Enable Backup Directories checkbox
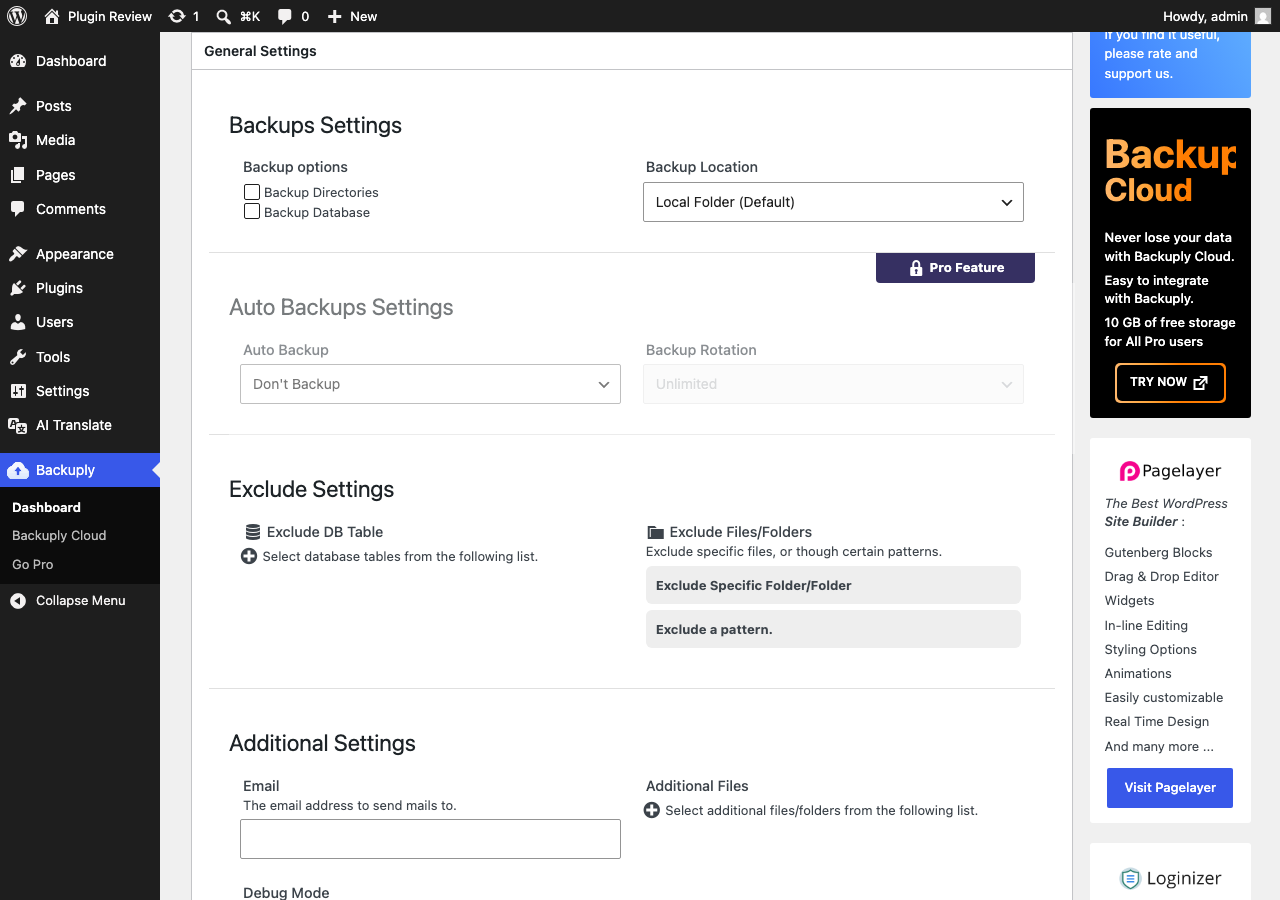1280x900 pixels. tap(252, 192)
